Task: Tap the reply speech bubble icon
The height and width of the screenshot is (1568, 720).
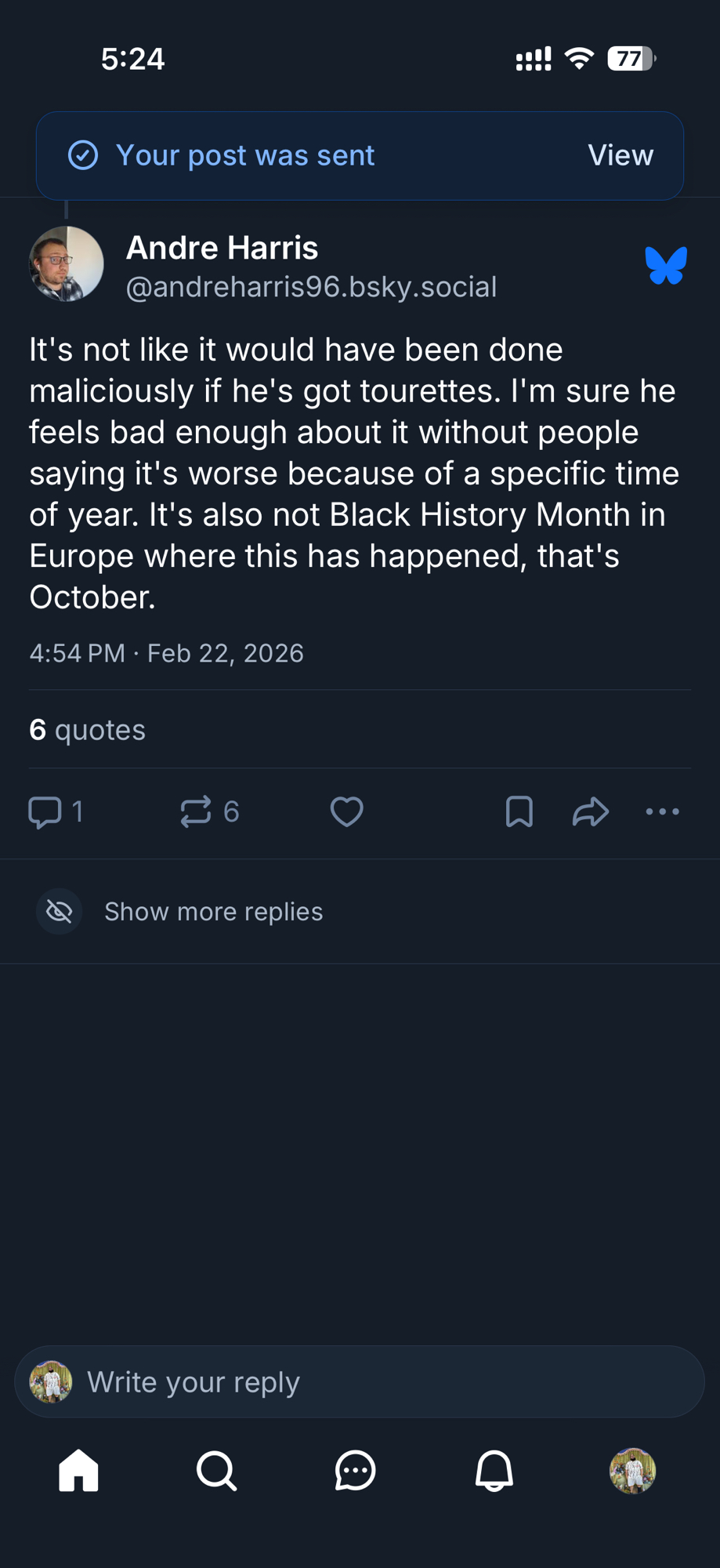Action: [45, 811]
